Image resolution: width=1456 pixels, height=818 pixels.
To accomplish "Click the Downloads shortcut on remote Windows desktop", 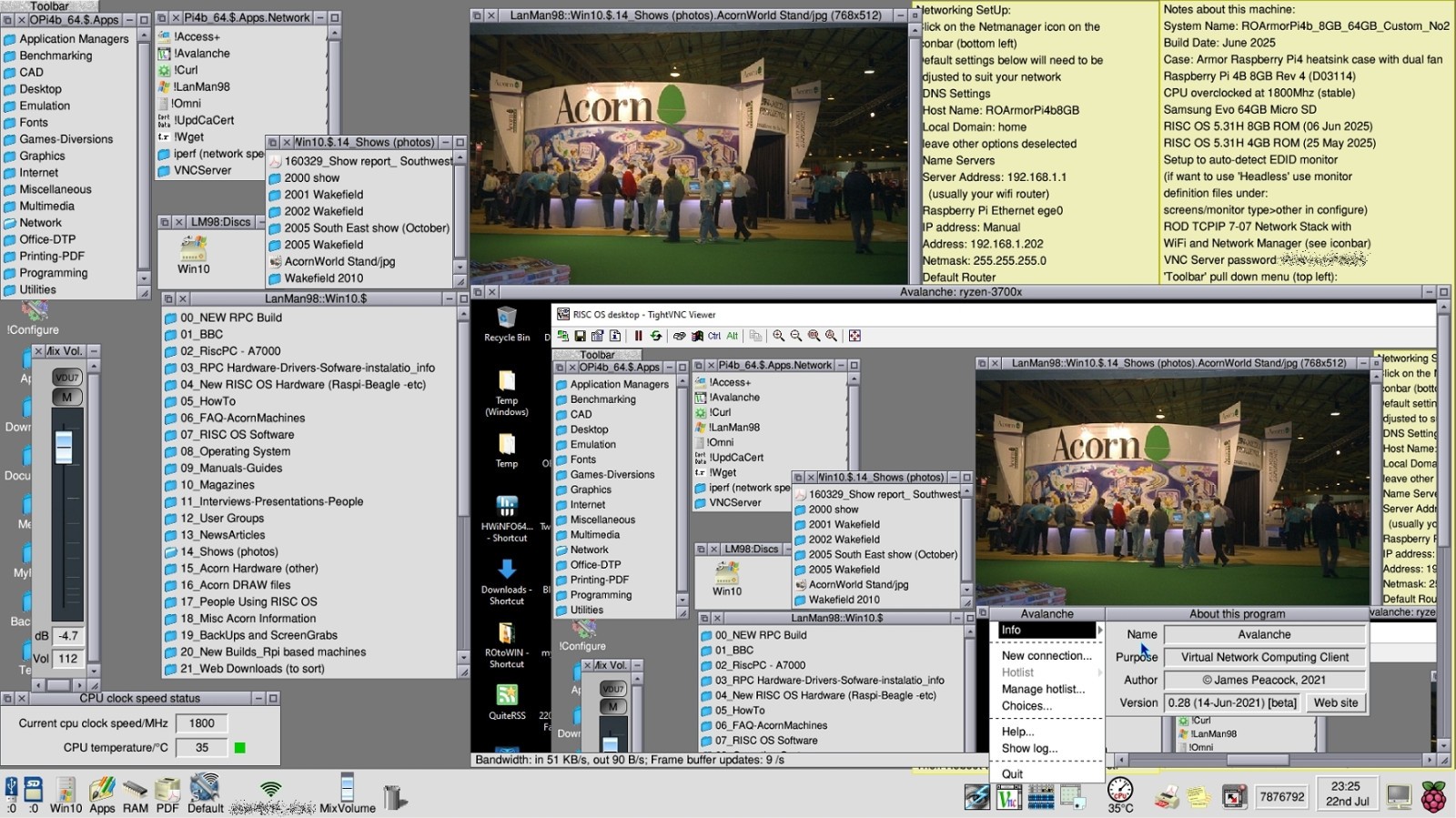I will click(507, 582).
